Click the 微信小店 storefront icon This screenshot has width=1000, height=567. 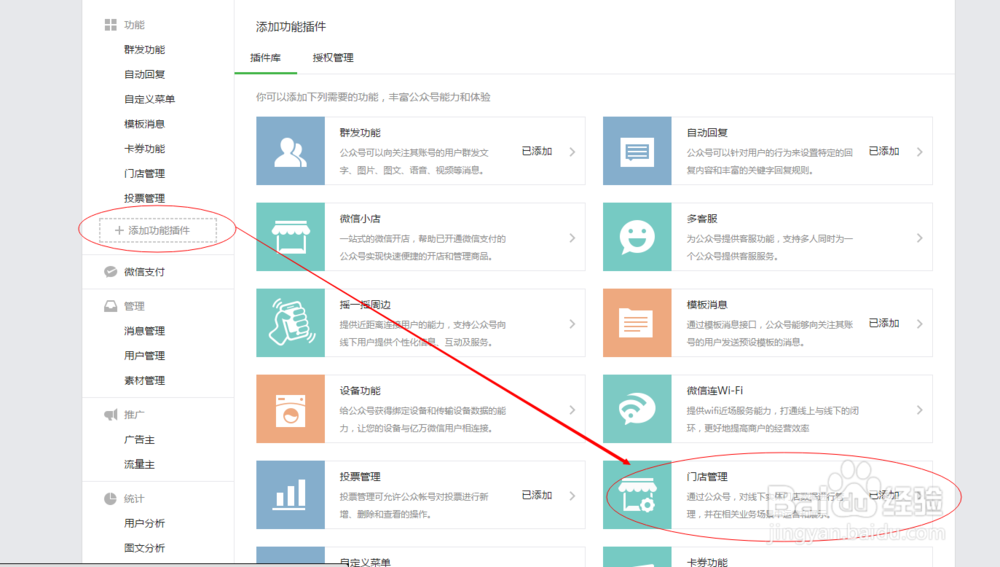290,237
